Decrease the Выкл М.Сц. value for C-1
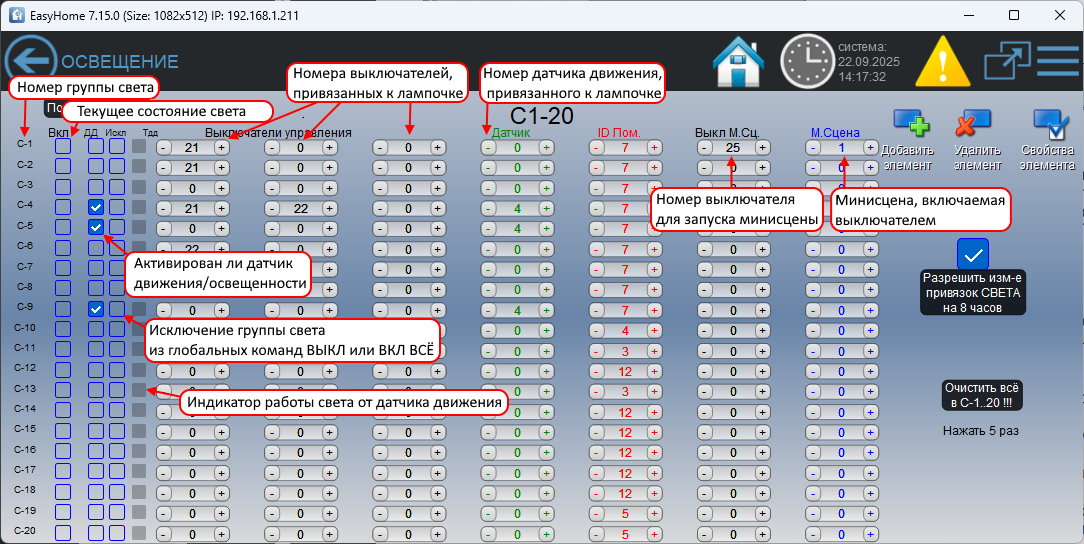The image size is (1084, 544). click(704, 147)
